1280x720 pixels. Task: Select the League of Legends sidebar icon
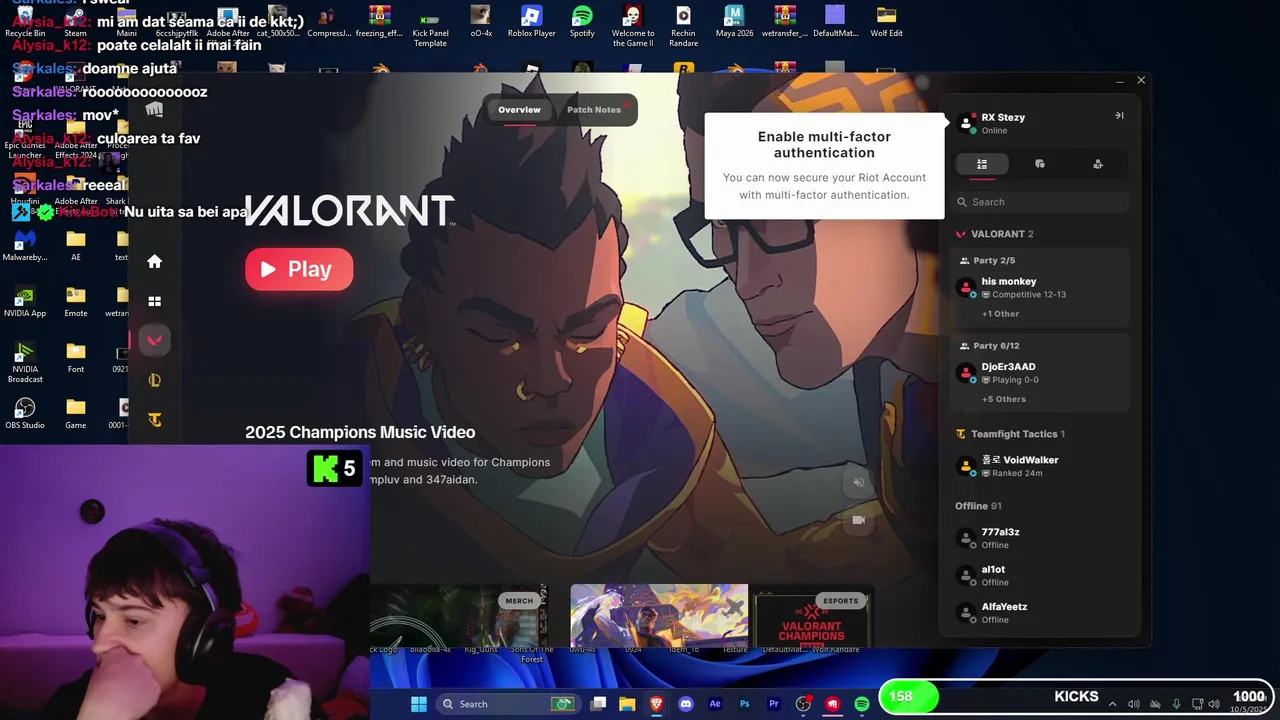[x=154, y=380]
